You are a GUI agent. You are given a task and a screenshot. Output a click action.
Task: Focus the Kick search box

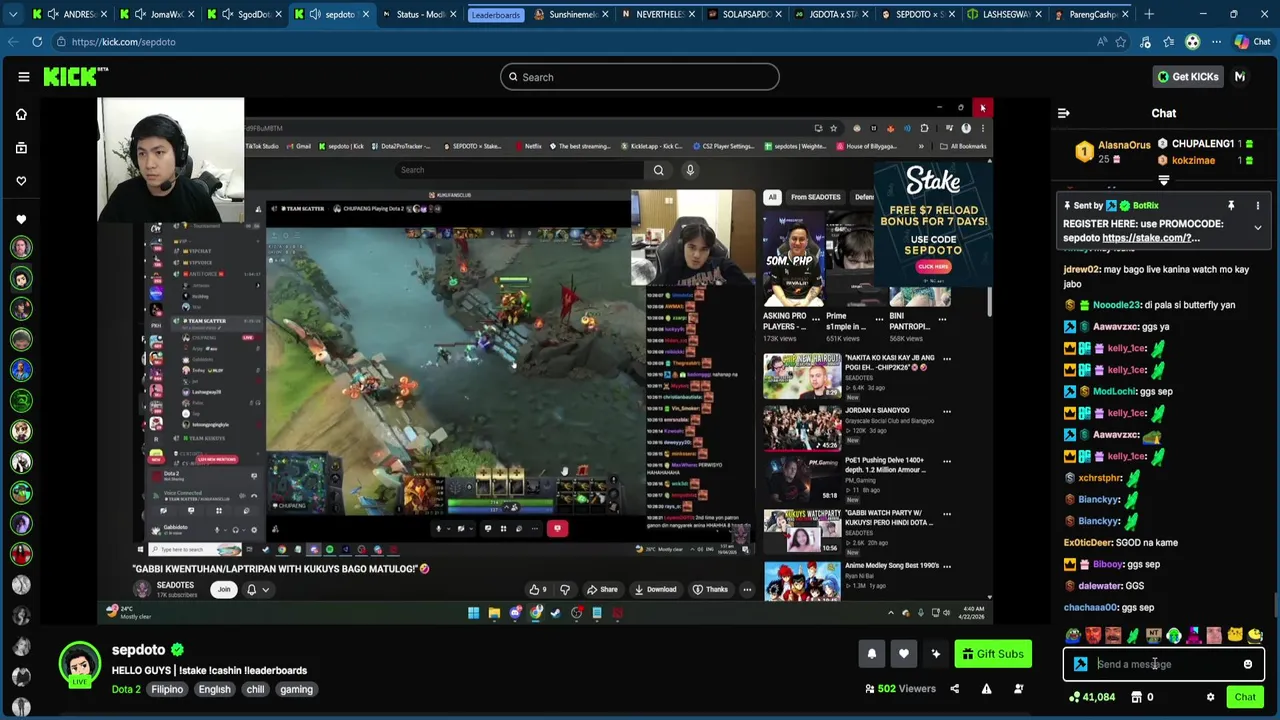click(640, 77)
